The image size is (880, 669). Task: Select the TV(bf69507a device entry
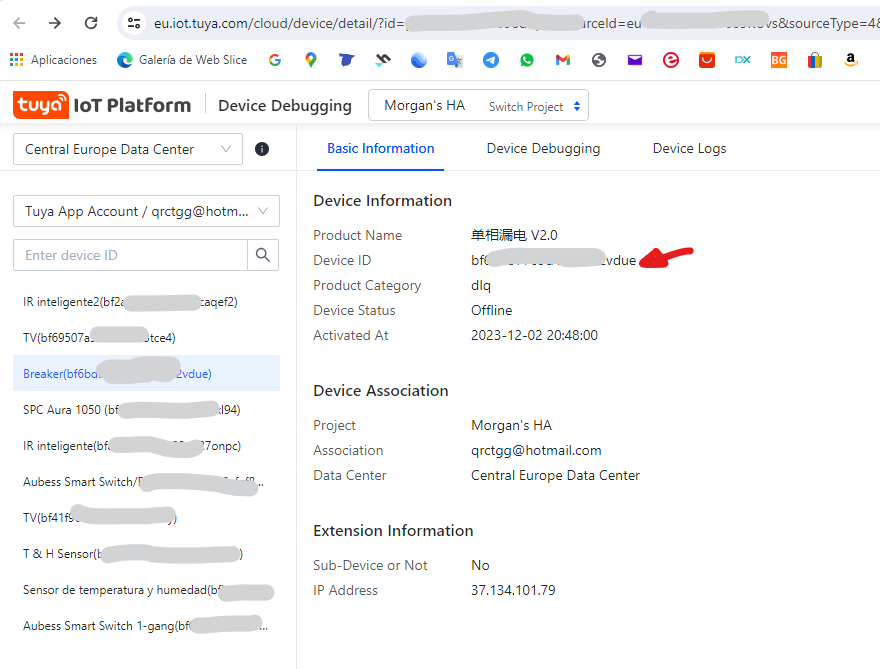[x=146, y=338]
